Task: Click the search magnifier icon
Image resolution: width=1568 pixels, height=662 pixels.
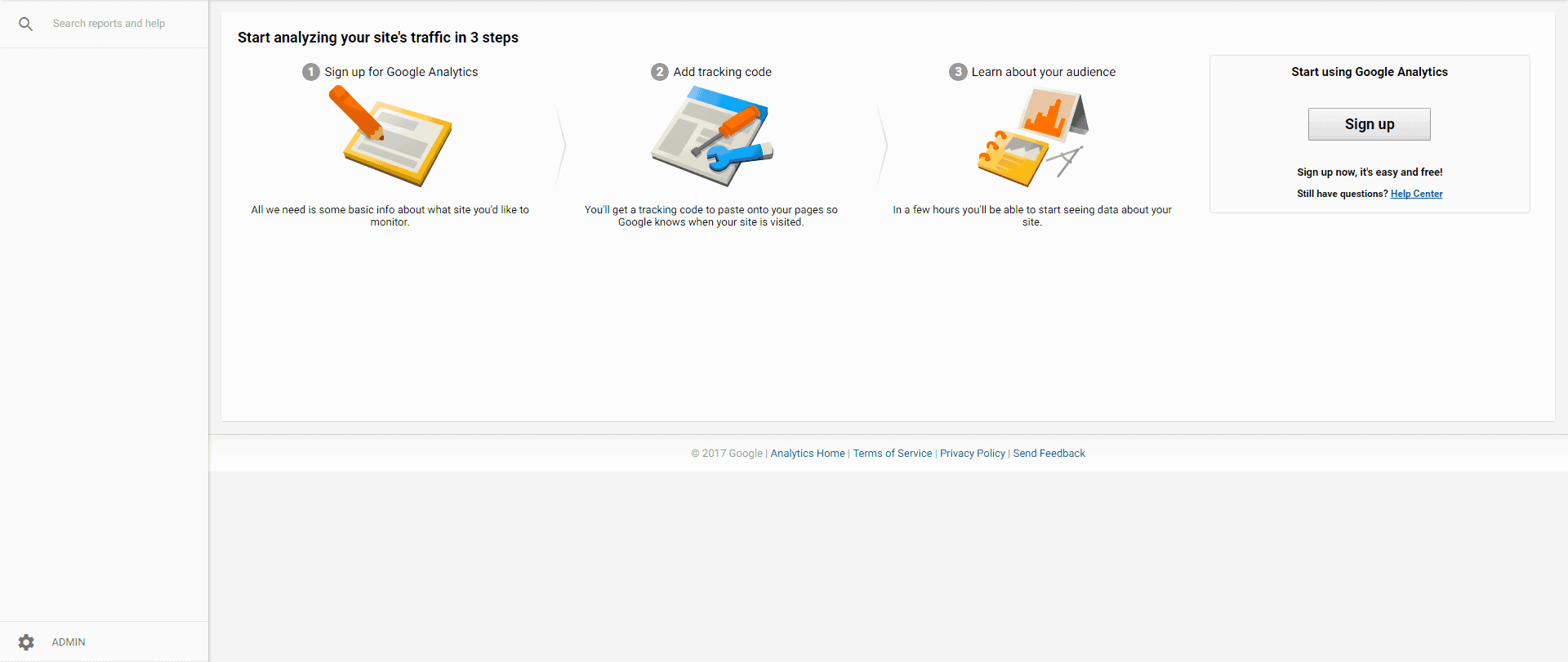Action: click(26, 25)
